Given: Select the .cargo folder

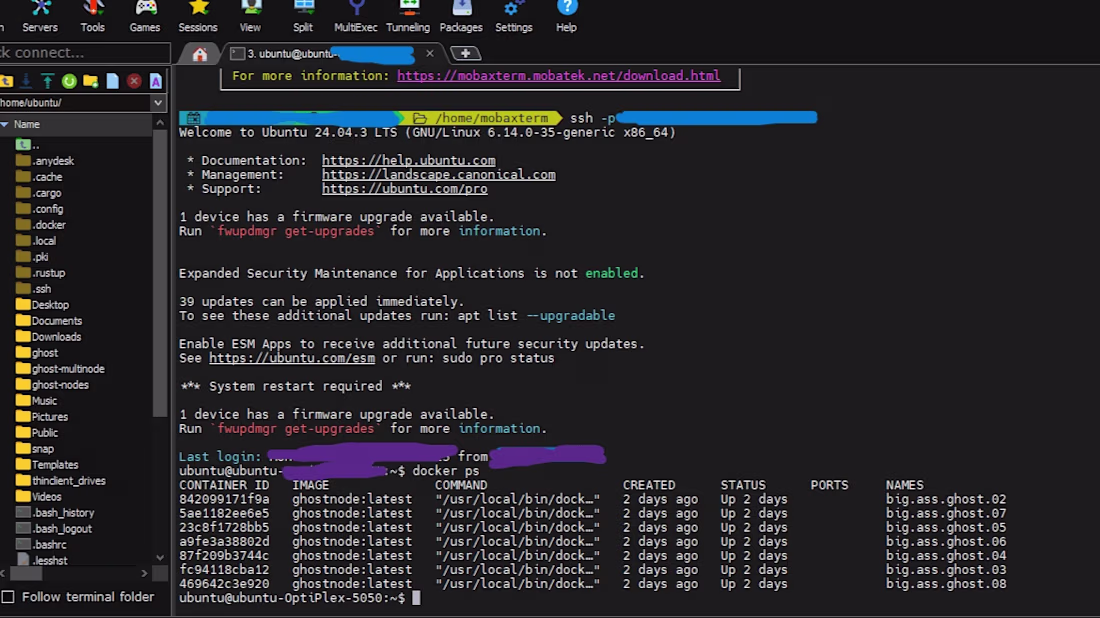Looking at the screenshot, I should (39, 193).
